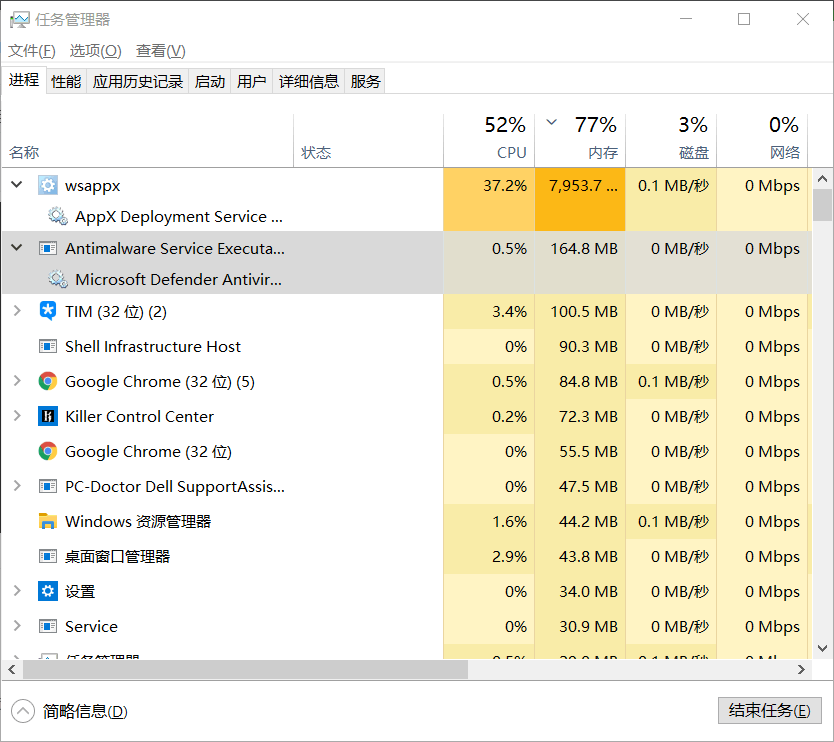Sort by the 磁盘 column header

671,140
